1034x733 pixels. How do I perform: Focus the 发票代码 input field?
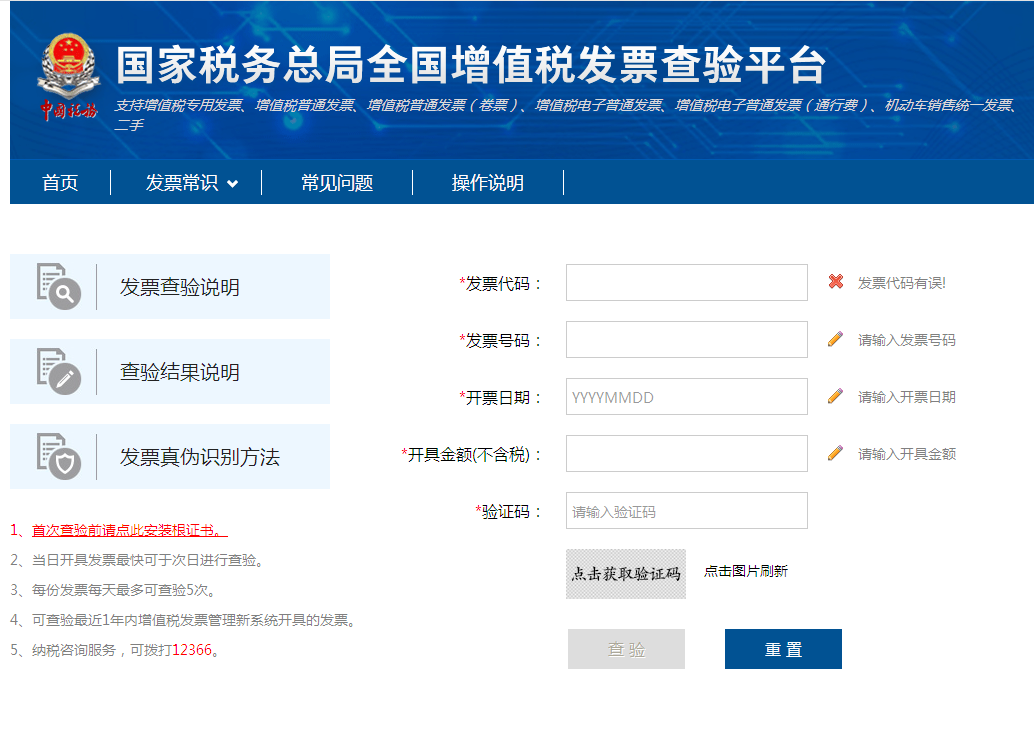pyautogui.click(x=686, y=283)
